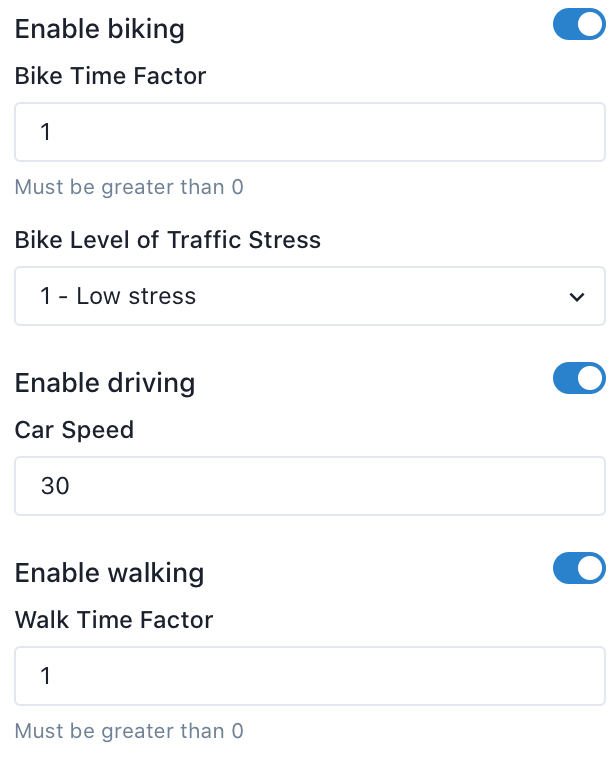Click the 'Walk Time Factor' field label
616x760 pixels.
(x=114, y=620)
